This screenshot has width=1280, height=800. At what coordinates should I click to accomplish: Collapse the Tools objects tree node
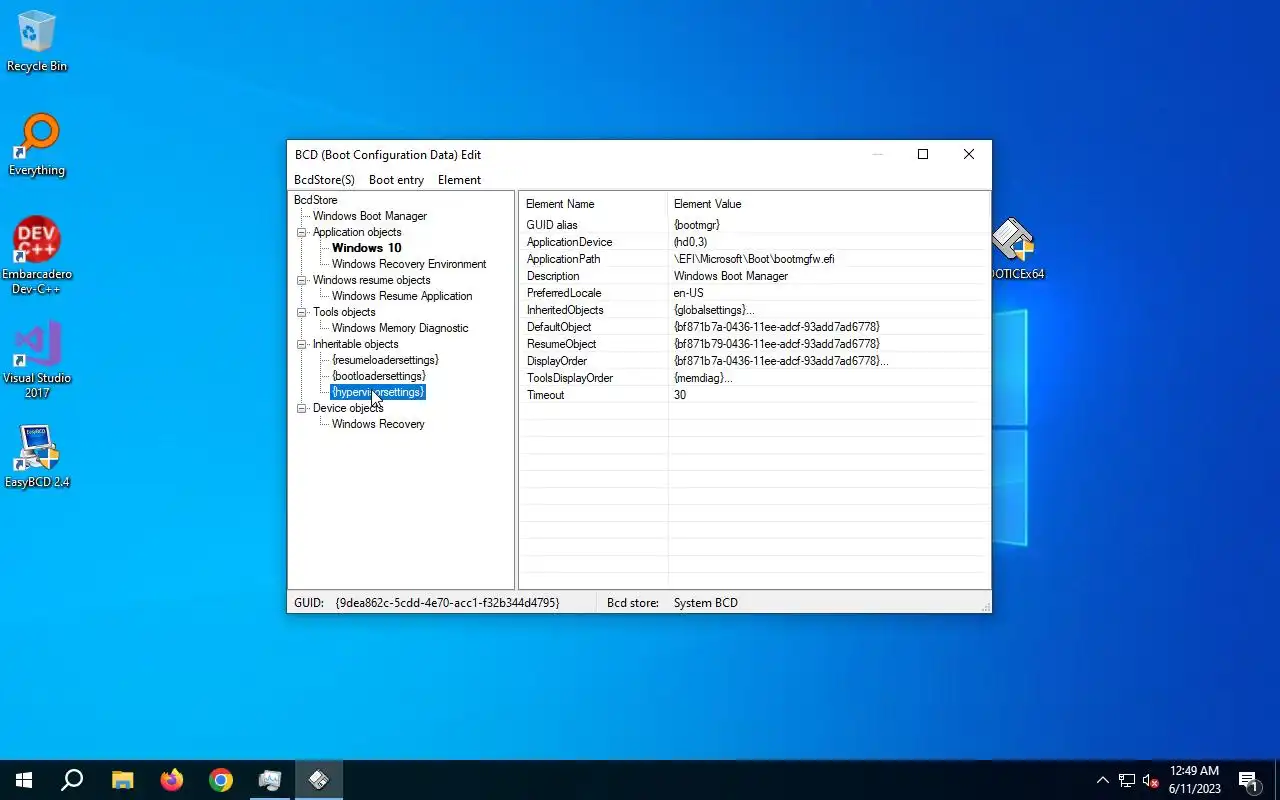302,312
